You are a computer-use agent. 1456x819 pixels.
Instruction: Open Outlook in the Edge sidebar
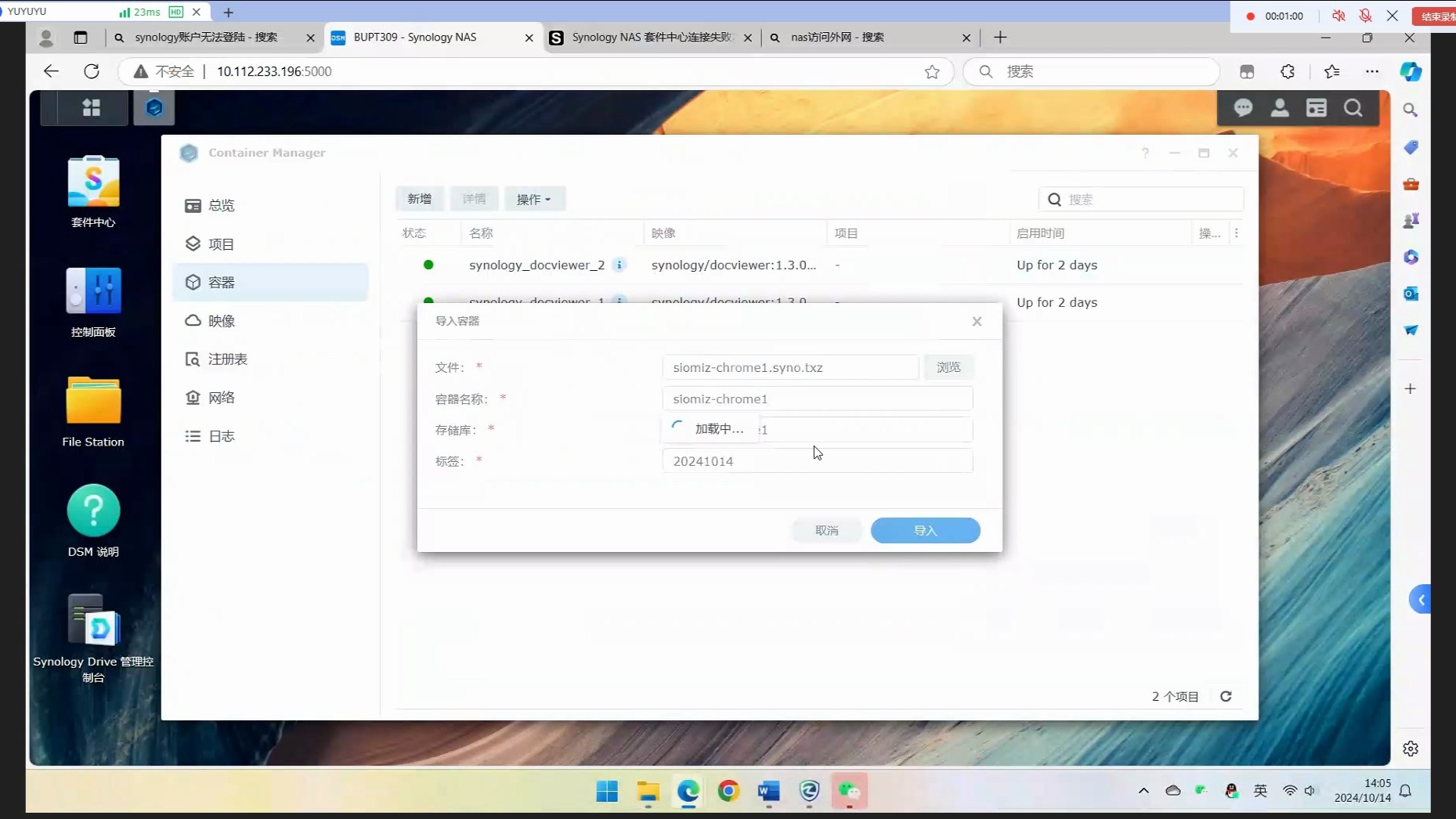tap(1411, 294)
